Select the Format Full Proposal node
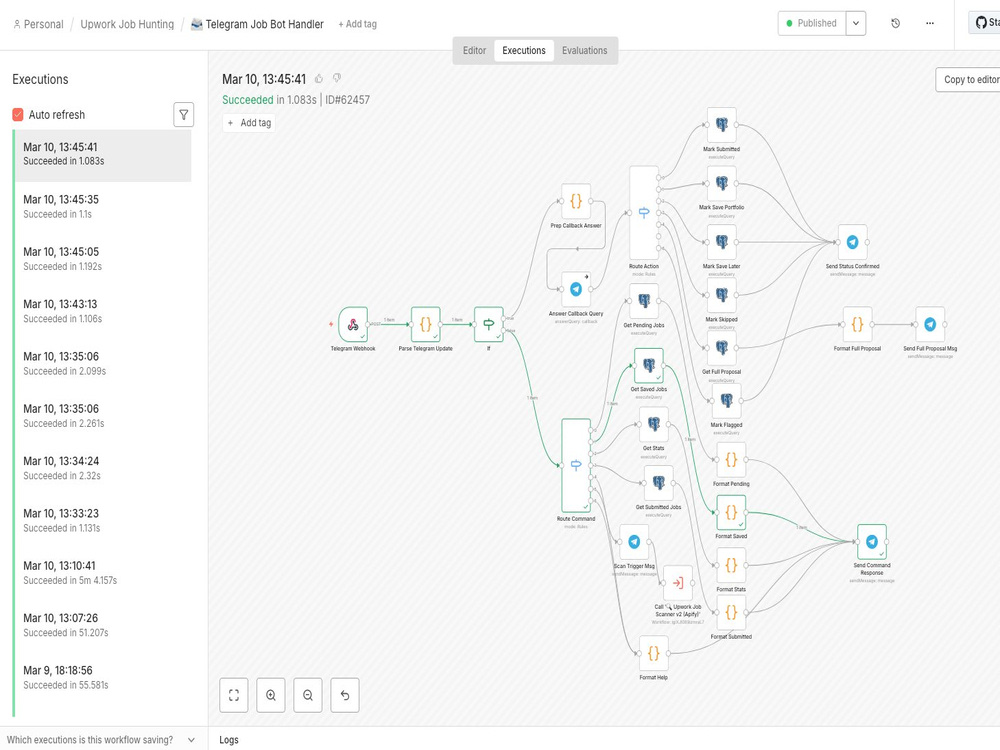The width and height of the screenshot is (1000, 750). tap(857, 325)
